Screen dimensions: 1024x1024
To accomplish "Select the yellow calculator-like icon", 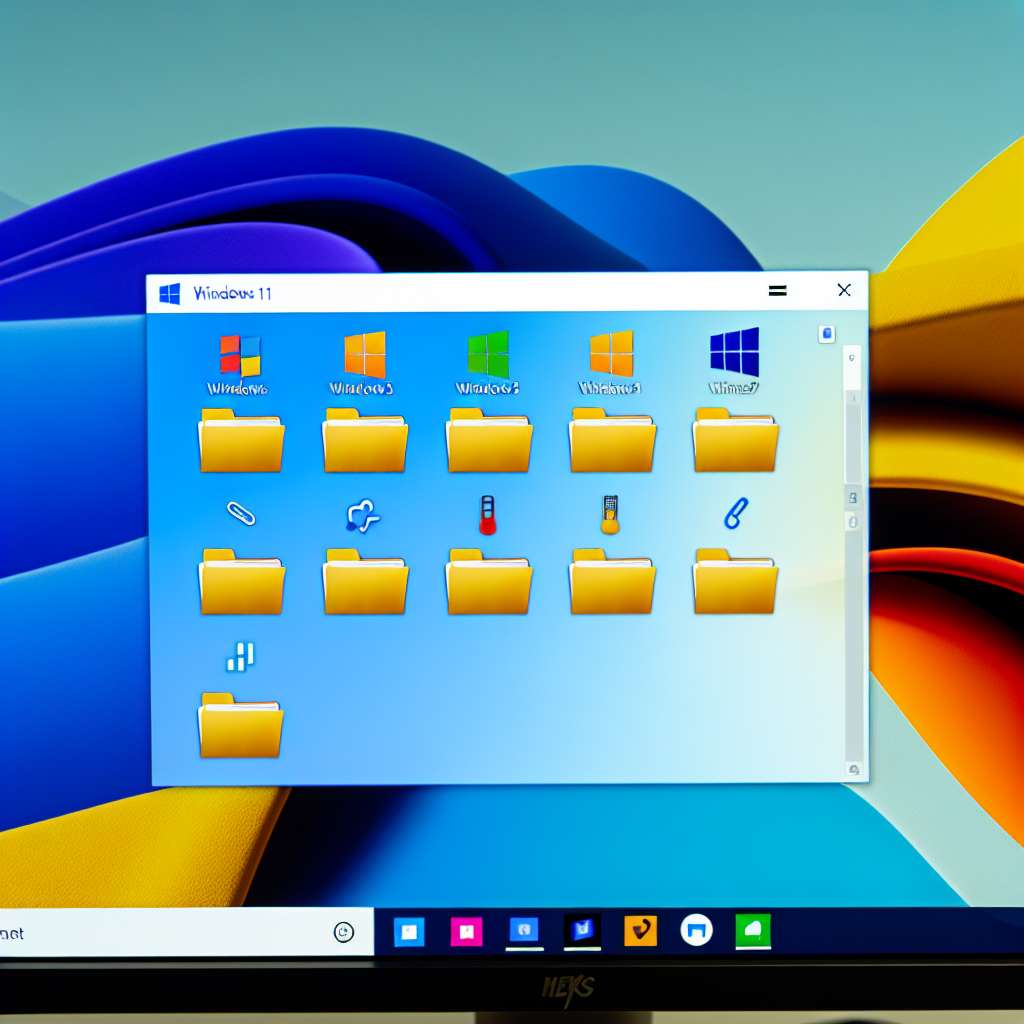I will click(610, 514).
